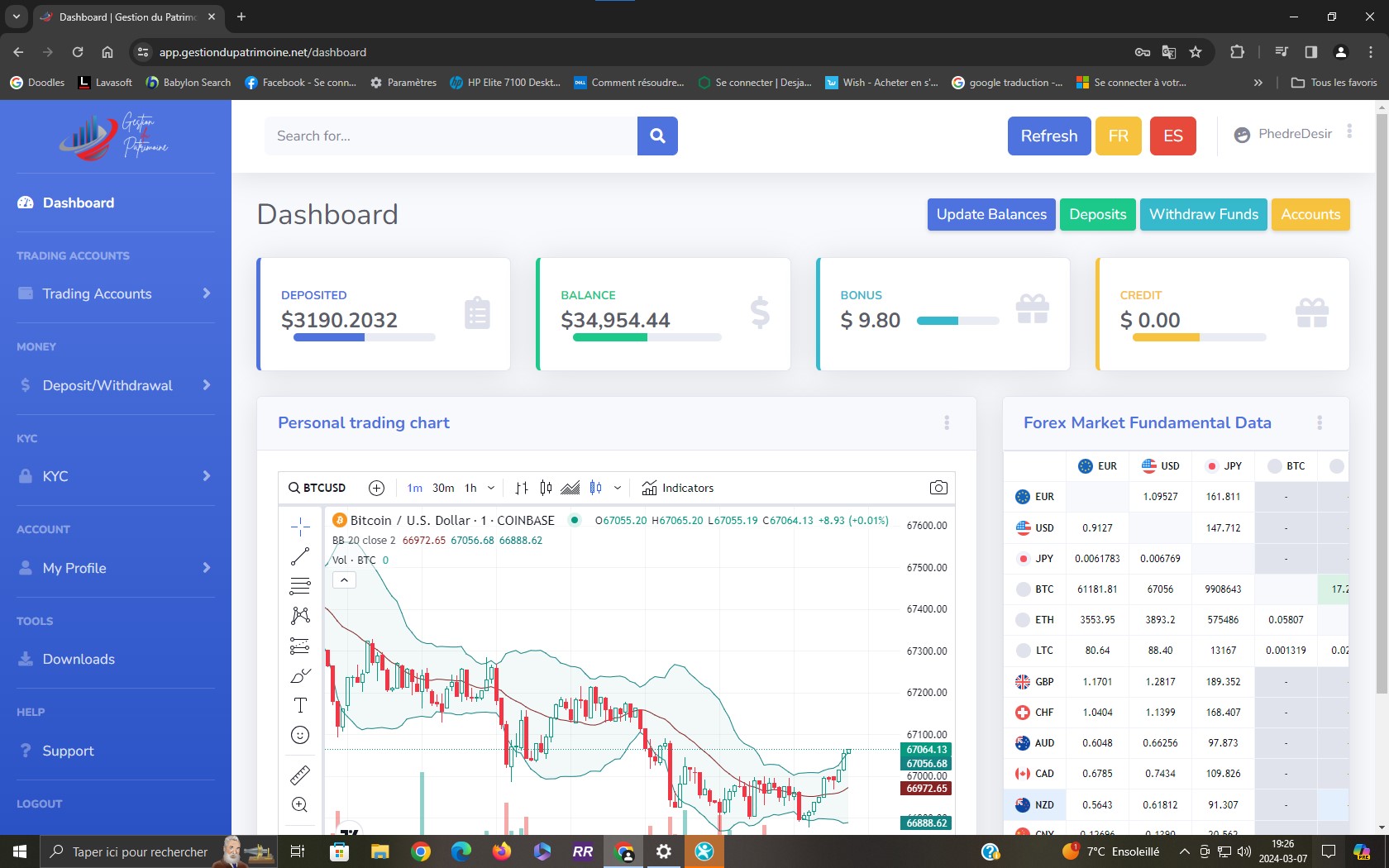Open the chart time interval dropdown arrow

click(491, 488)
